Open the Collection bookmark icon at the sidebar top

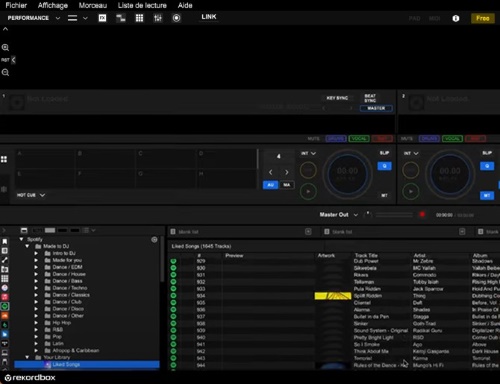5,241
